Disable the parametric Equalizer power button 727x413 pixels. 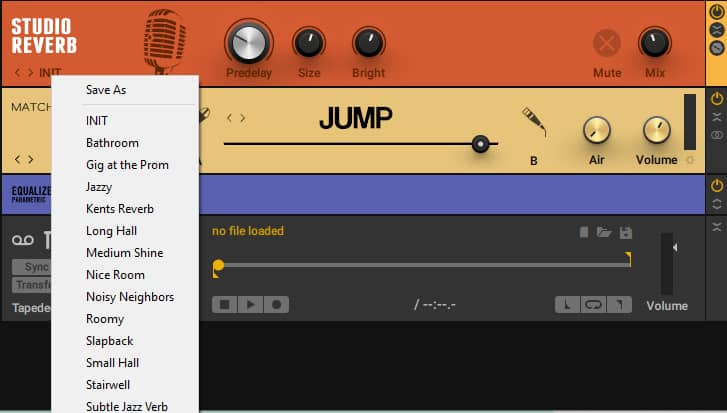[x=716, y=186]
